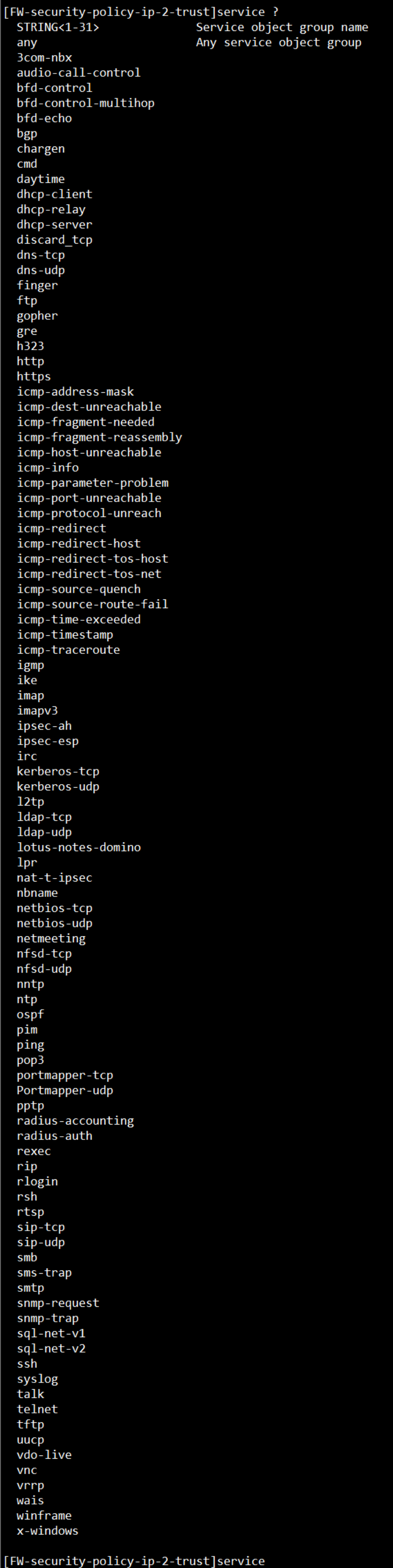The image size is (393, 1568).
Task: Click 'icmp-fragment-reassembly' in the list
Action: [99, 437]
